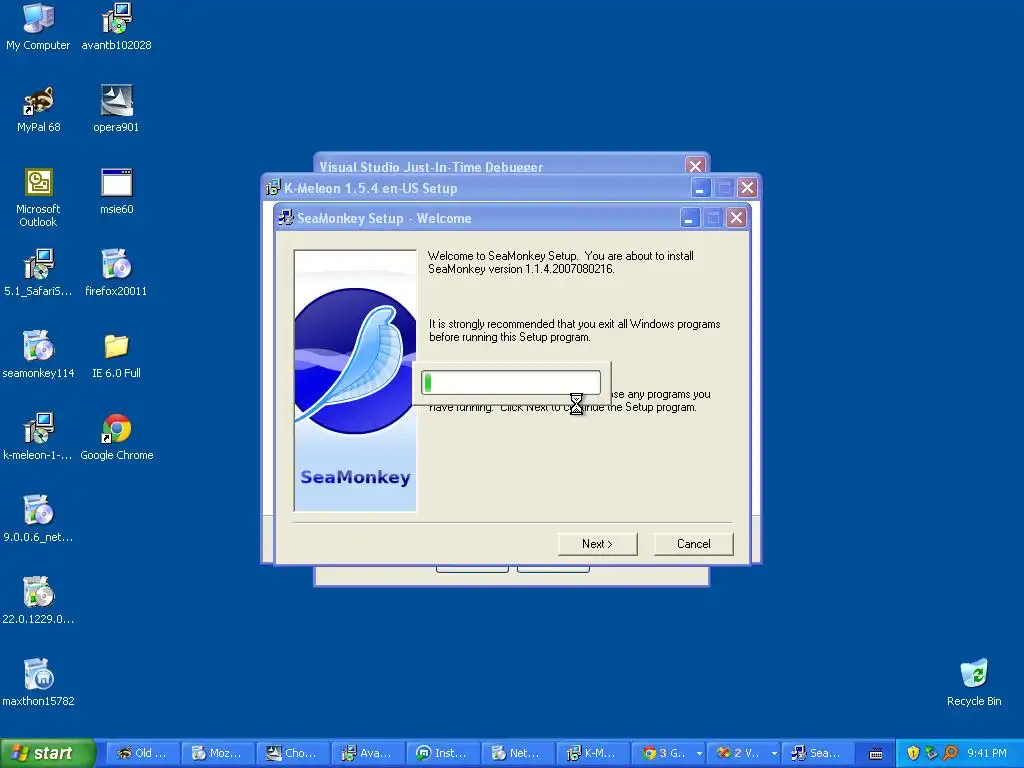
Task: Click the keyboard icon on taskbar
Action: pyautogui.click(x=876, y=754)
